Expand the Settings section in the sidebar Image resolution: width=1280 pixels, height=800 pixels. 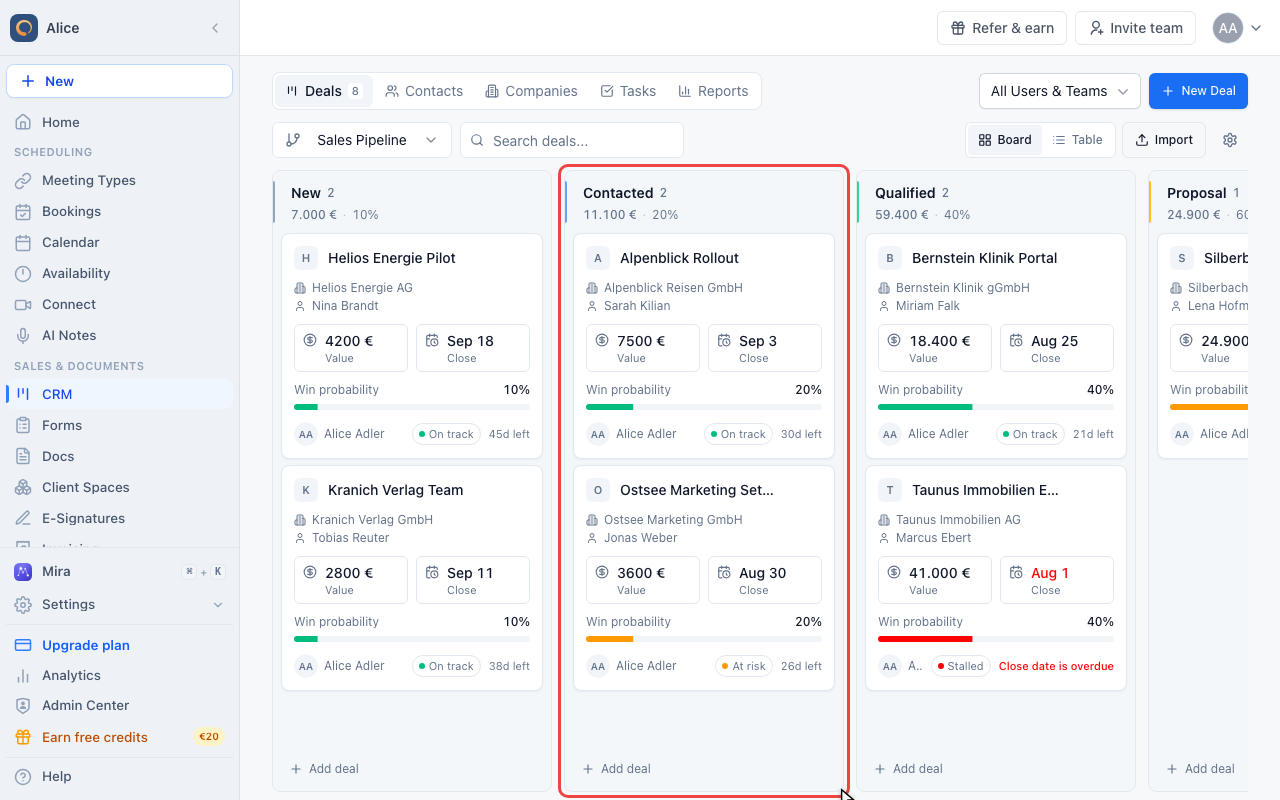click(x=119, y=604)
